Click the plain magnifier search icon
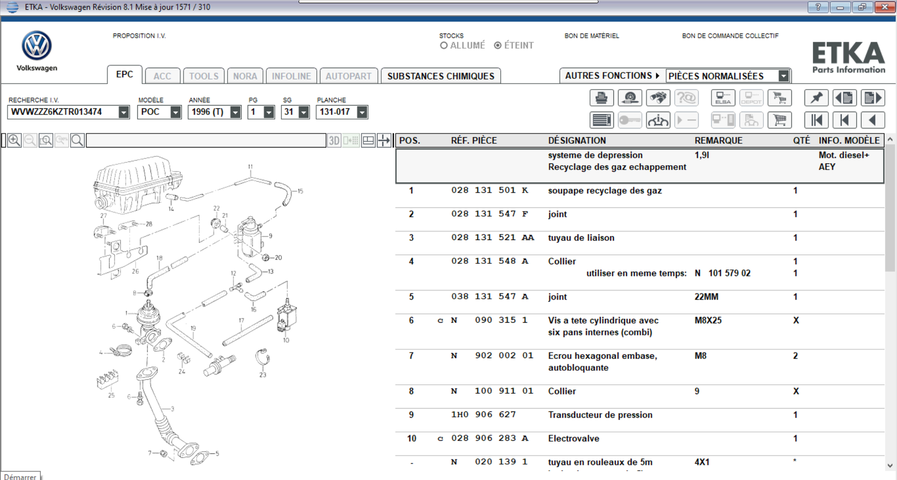The width and height of the screenshot is (897, 480). (x=77, y=140)
